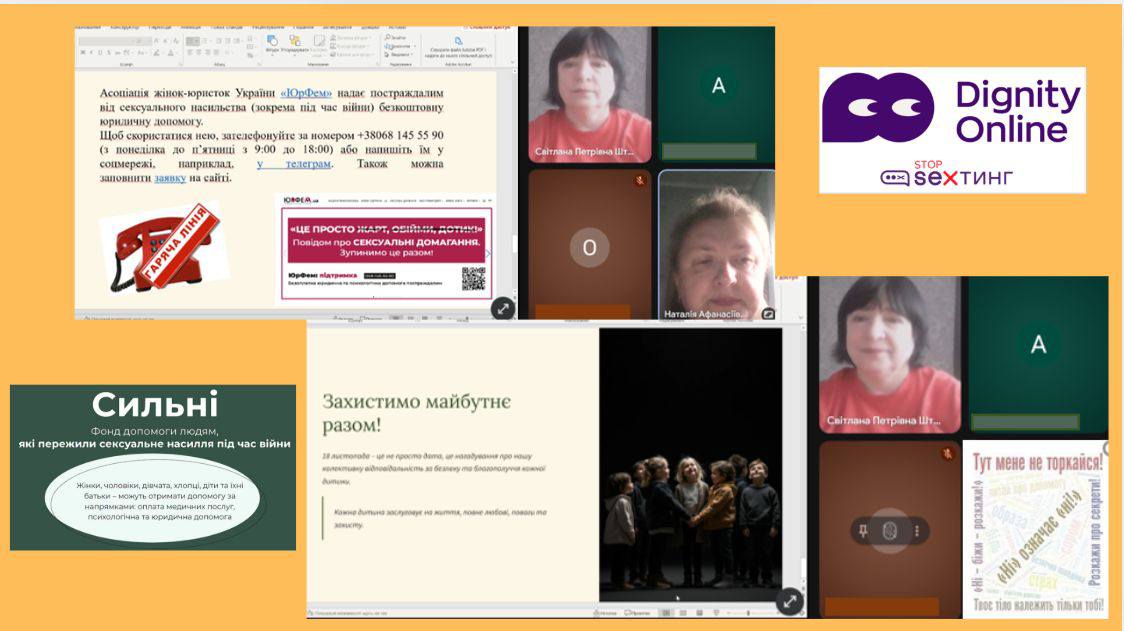The image size is (1124, 631).
Task: Expand the Find option in the editing group
Action: point(399,37)
